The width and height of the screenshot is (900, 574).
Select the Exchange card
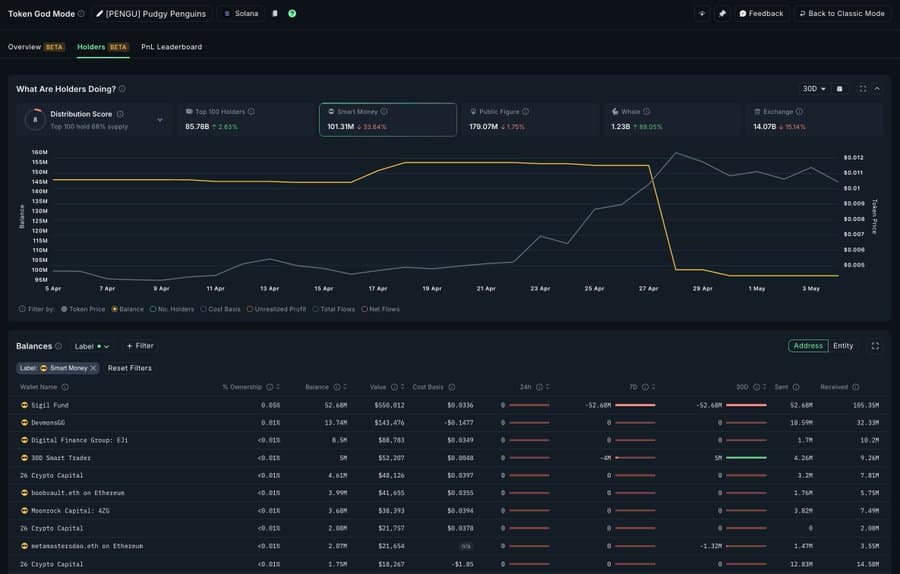(813, 119)
